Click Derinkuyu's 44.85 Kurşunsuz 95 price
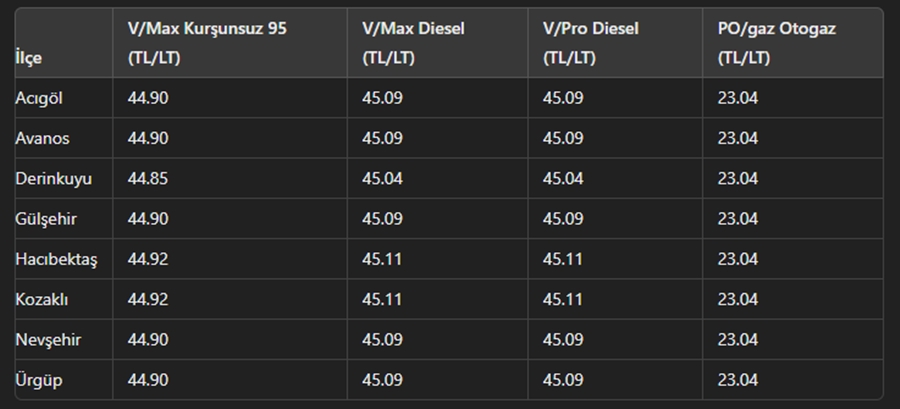 click(148, 178)
